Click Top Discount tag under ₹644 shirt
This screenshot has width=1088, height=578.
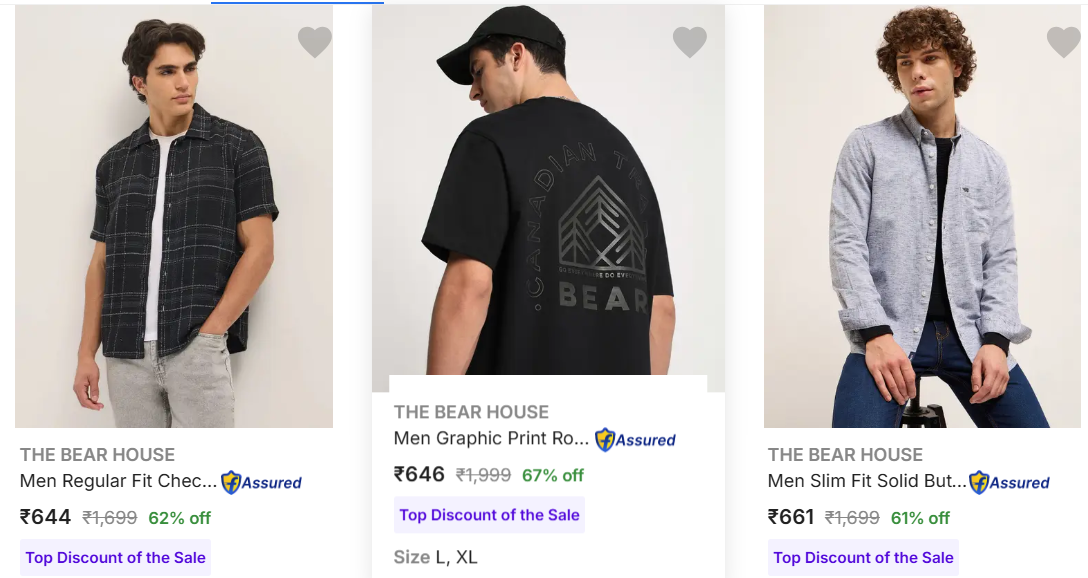tap(116, 558)
